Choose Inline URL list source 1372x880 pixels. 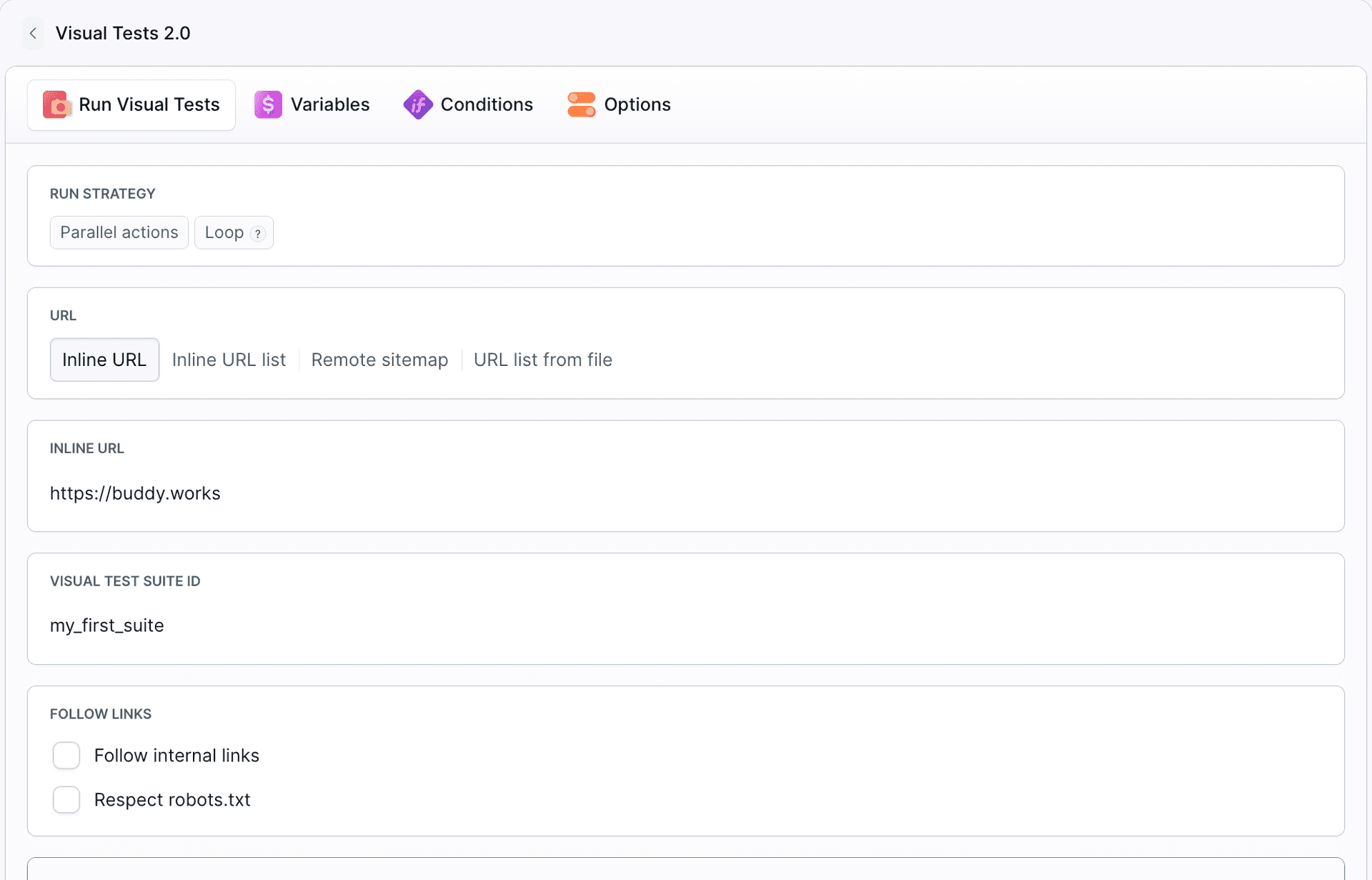[x=229, y=360]
